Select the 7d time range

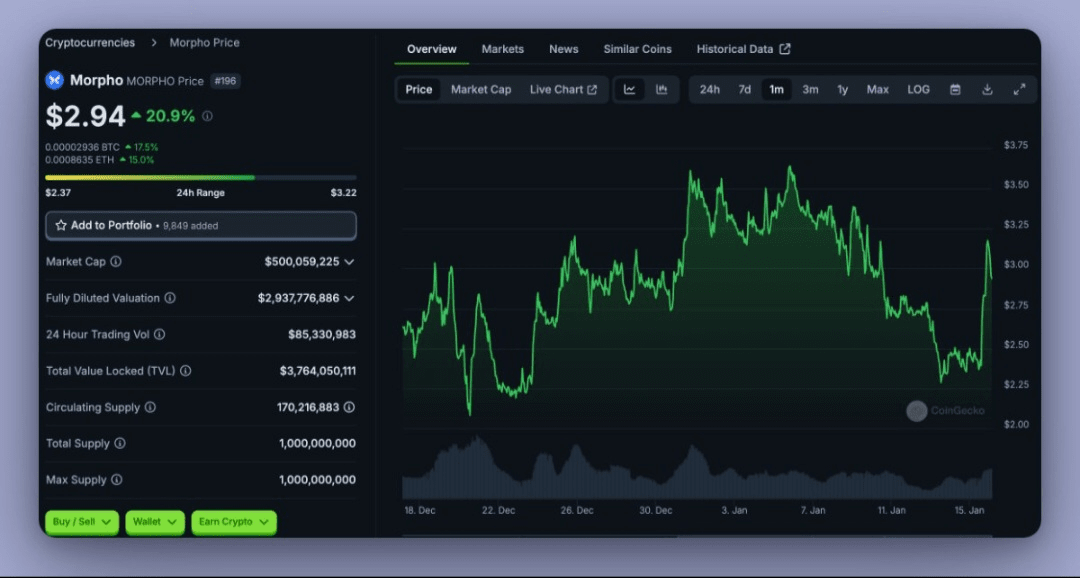(x=745, y=90)
